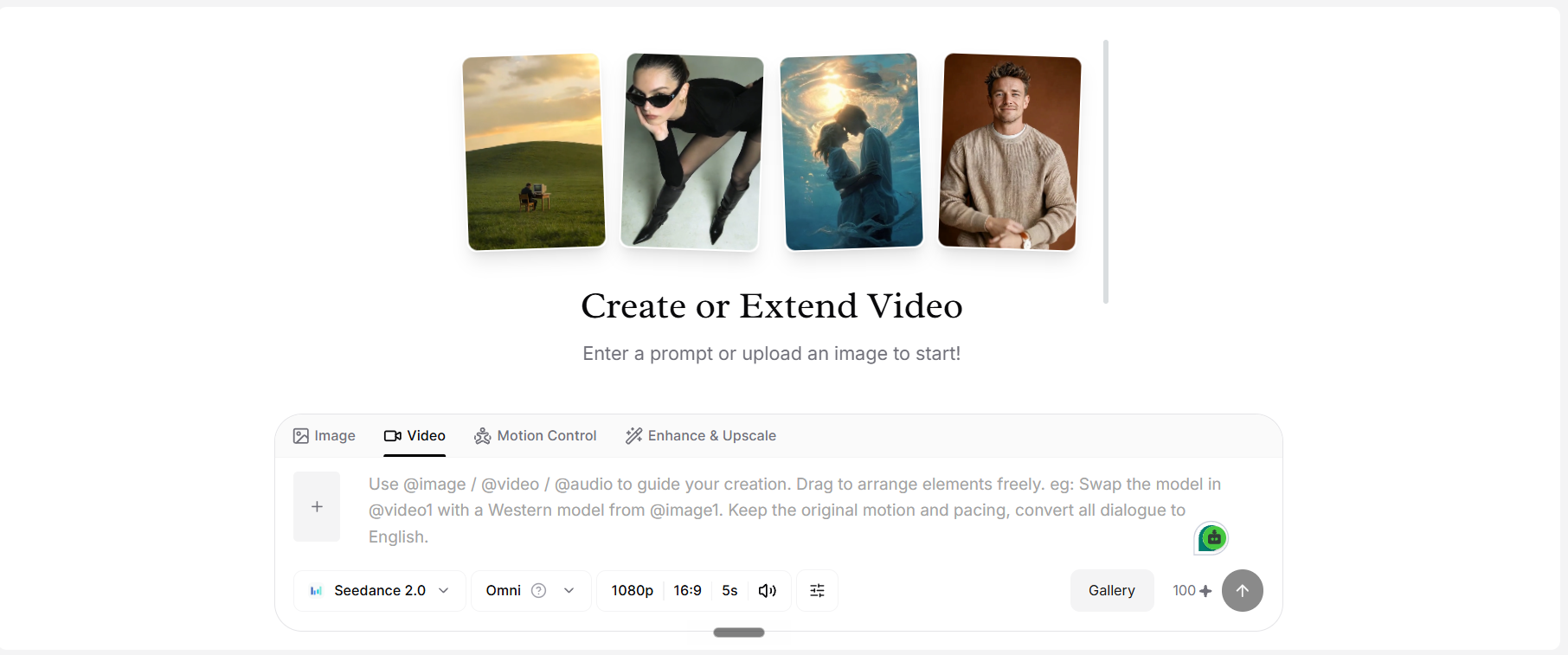The image size is (1568, 655).
Task: Click the plus button to upload media
Action: tap(317, 507)
